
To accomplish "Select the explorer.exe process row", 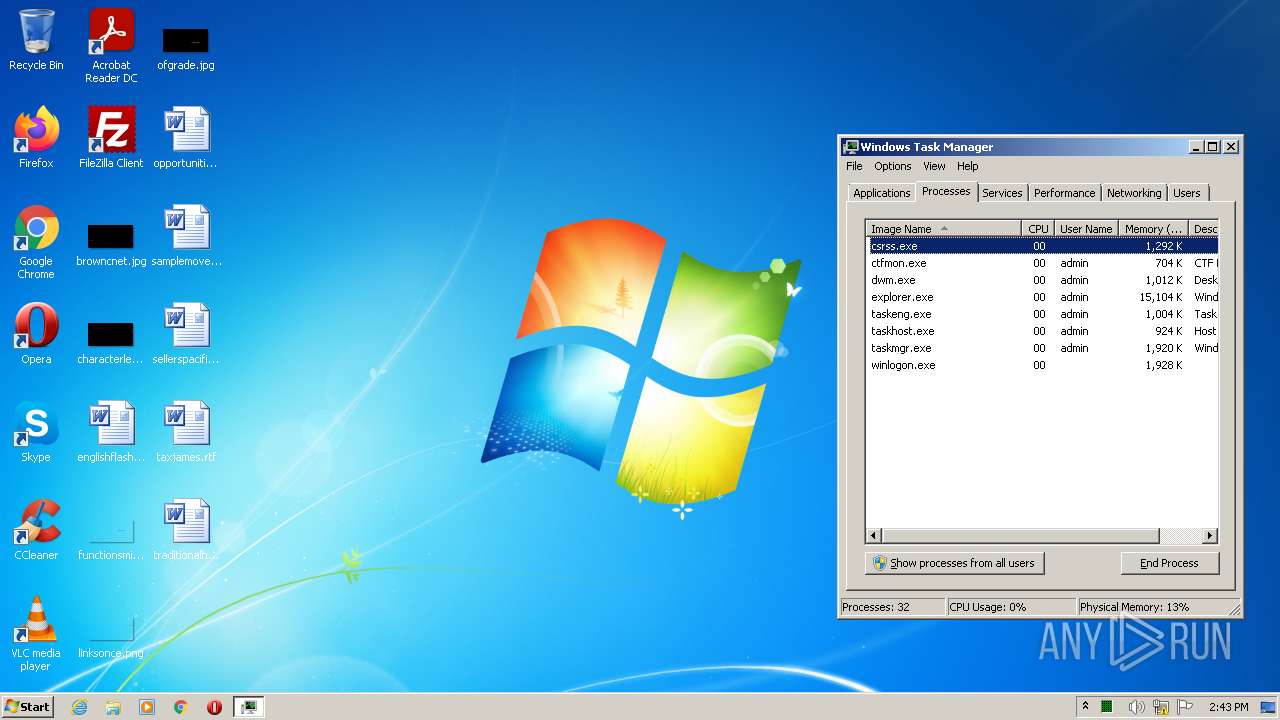I will coord(1042,297).
